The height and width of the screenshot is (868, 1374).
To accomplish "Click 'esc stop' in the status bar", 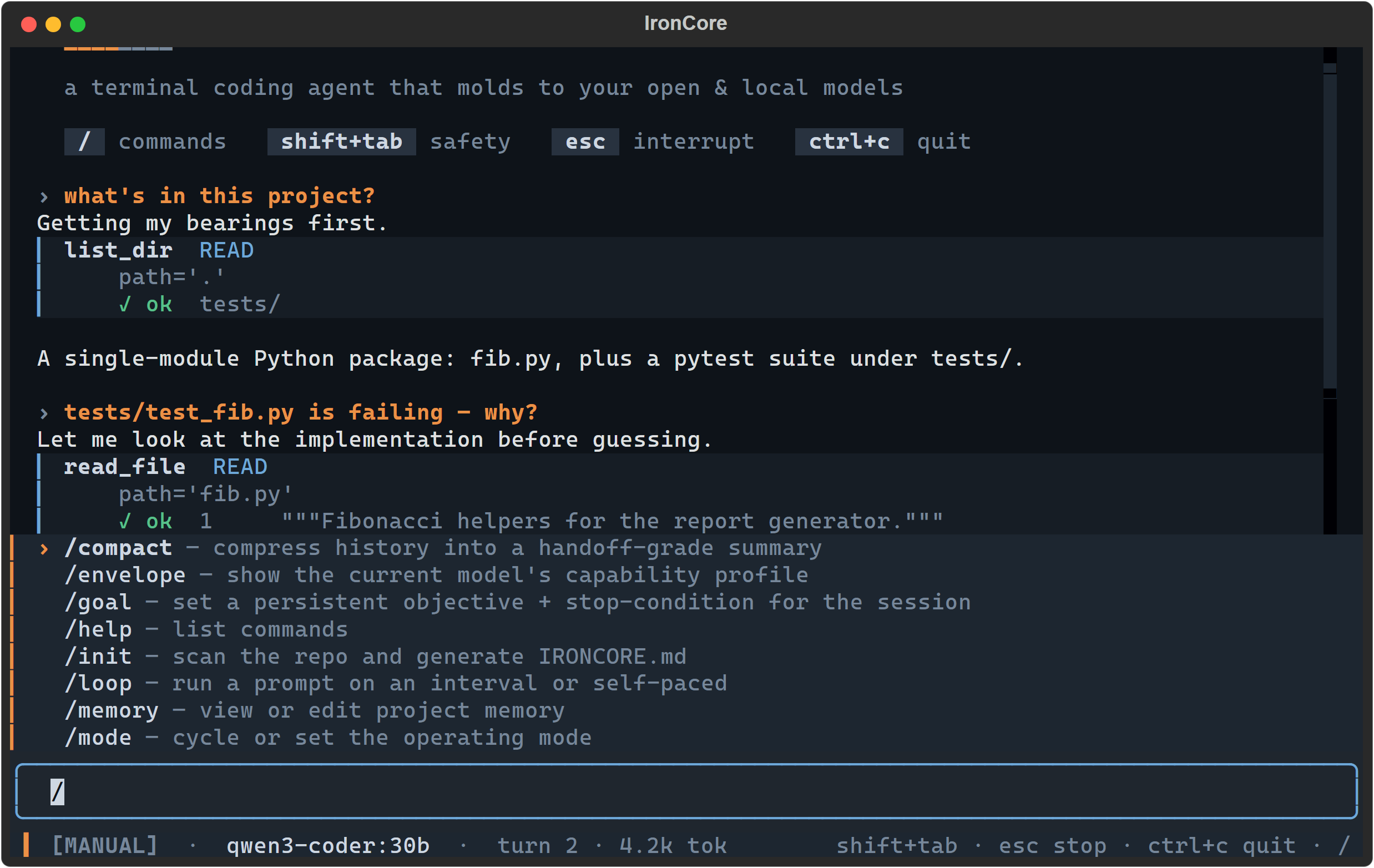I will point(1053,846).
